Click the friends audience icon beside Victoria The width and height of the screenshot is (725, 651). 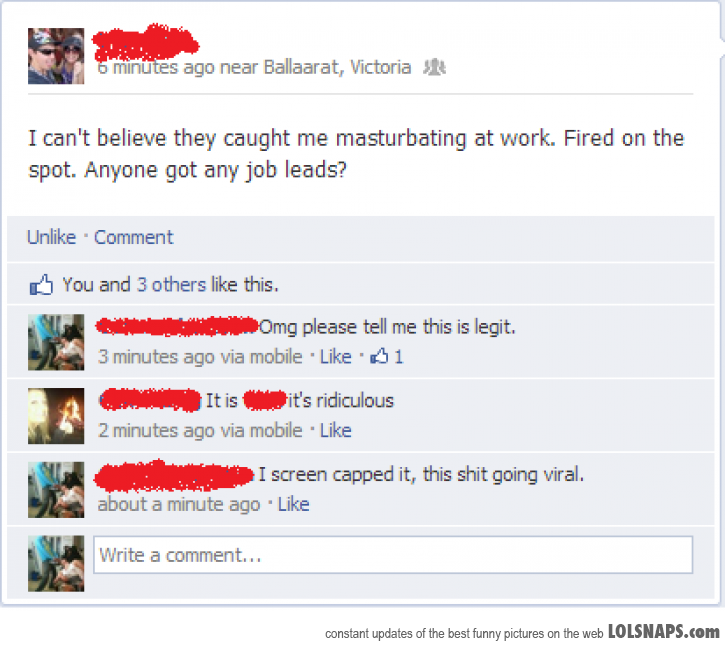[435, 68]
